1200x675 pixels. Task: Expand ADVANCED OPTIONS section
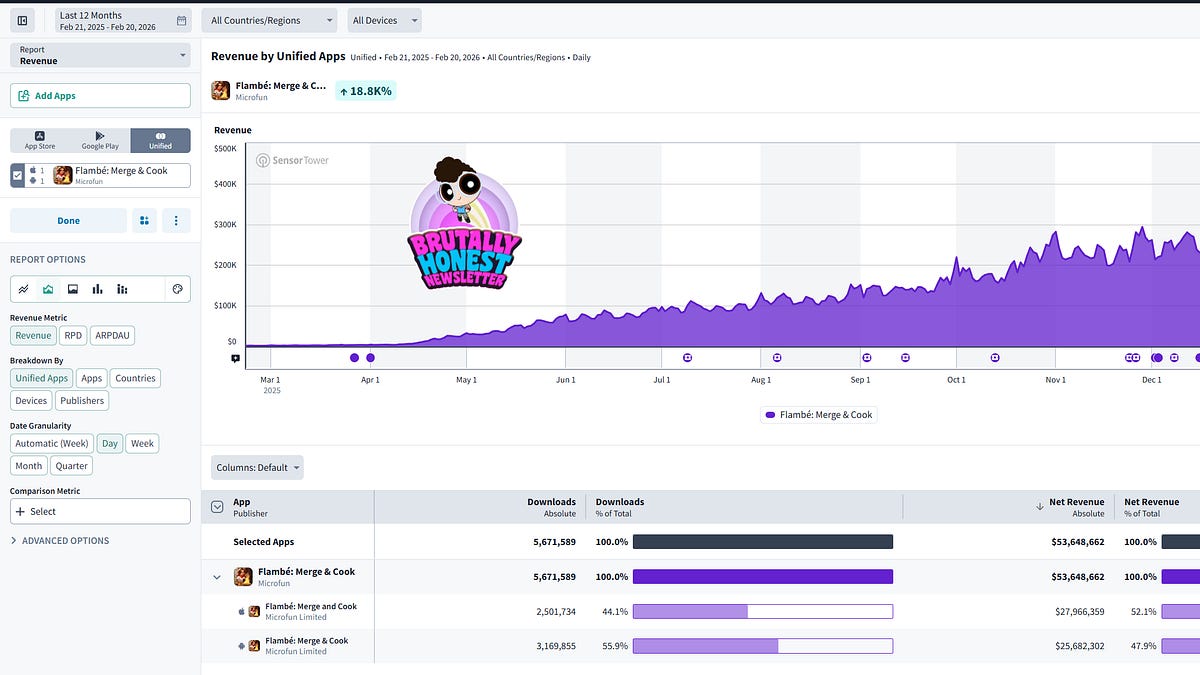tap(60, 540)
